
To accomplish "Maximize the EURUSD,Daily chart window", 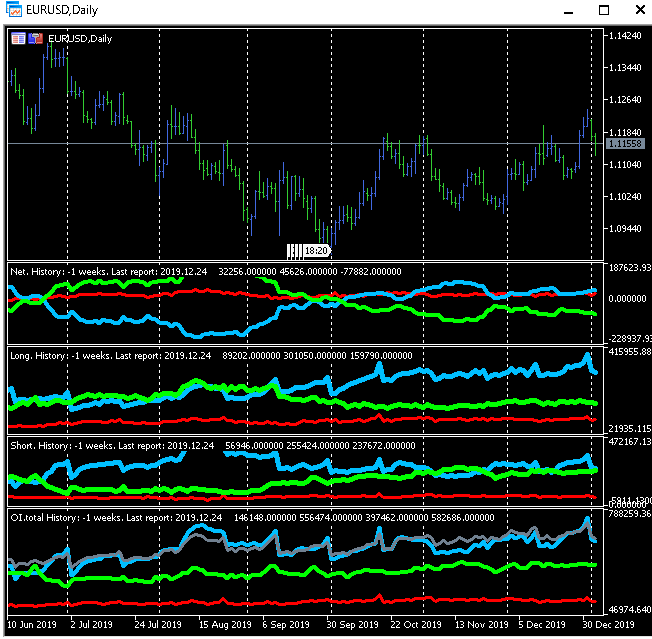I will [x=604, y=10].
